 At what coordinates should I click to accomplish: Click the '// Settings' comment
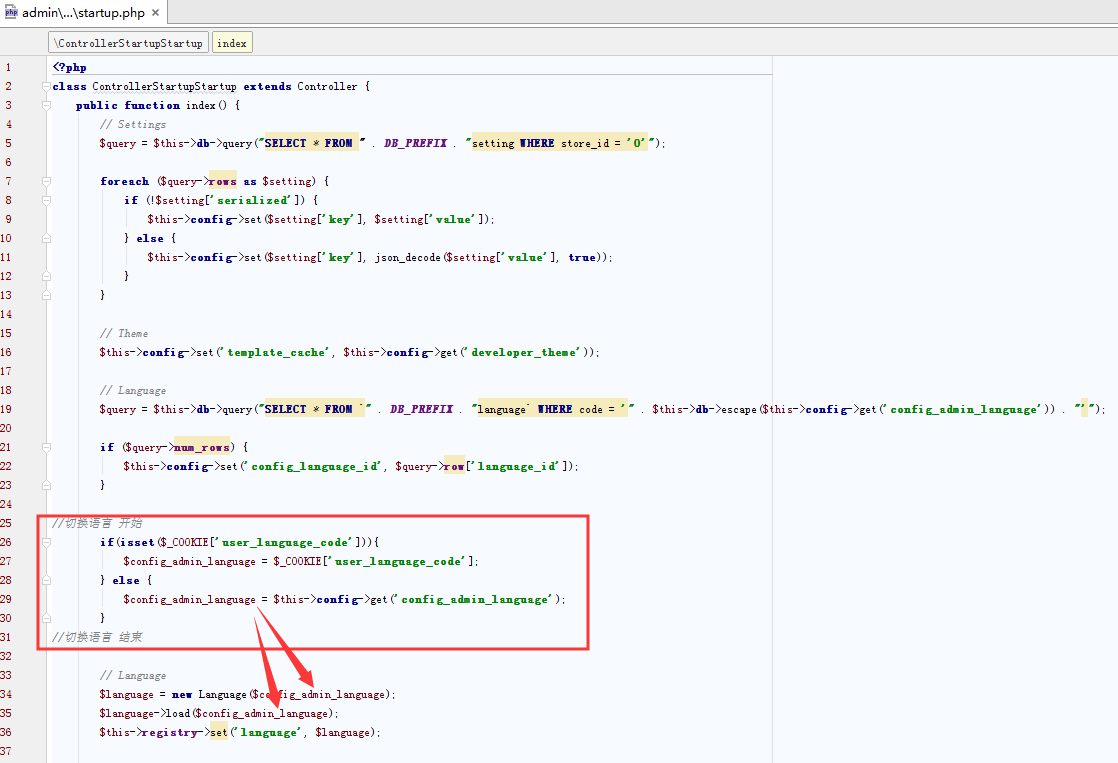click(133, 124)
